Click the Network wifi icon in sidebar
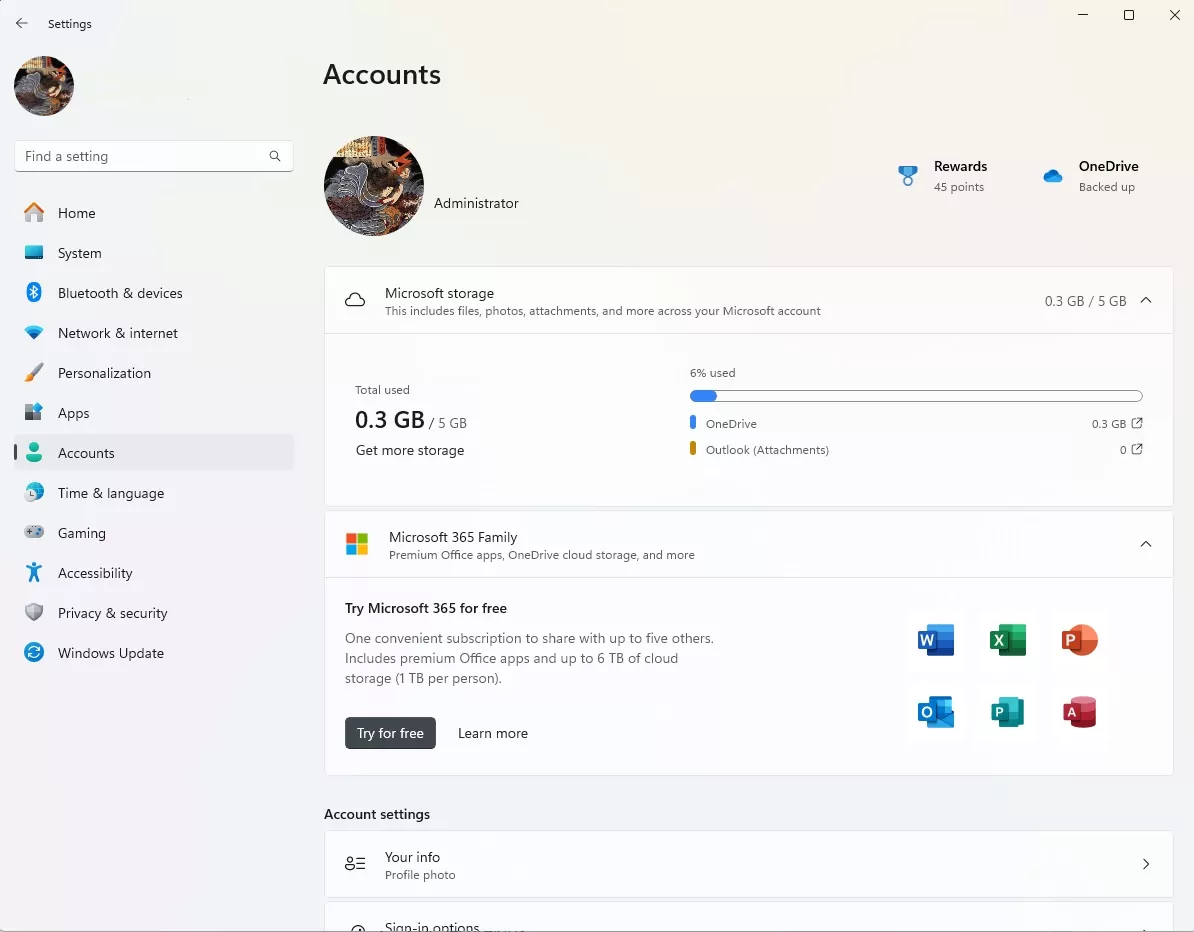This screenshot has height=932, width=1194. tap(34, 333)
